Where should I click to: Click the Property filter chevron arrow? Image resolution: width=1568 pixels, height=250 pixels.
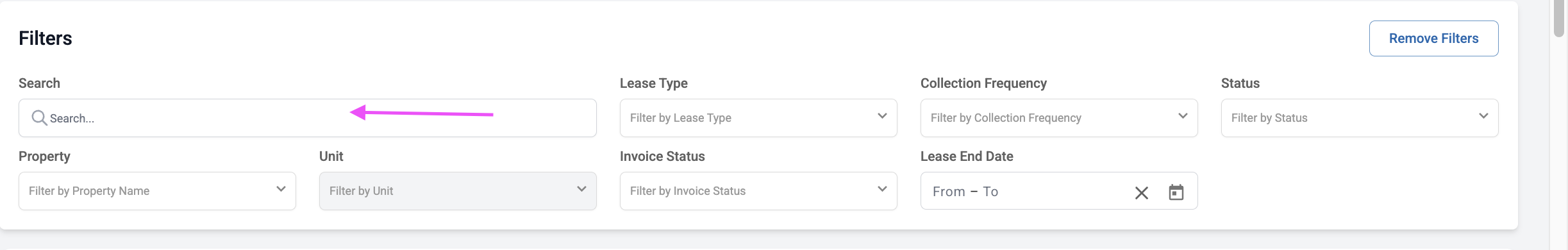tap(281, 189)
